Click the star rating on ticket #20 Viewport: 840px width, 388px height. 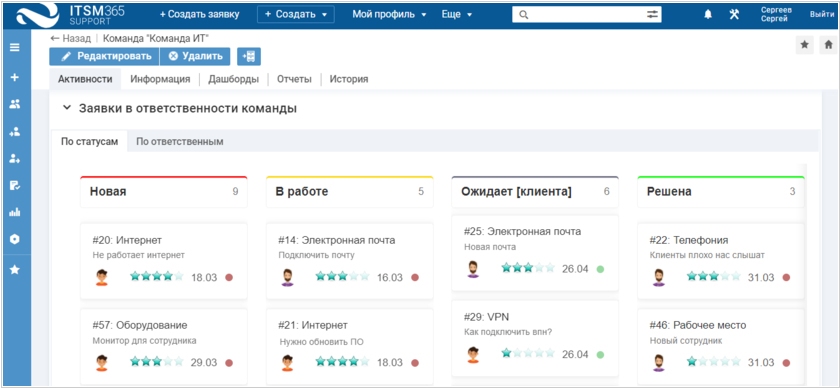(156, 277)
